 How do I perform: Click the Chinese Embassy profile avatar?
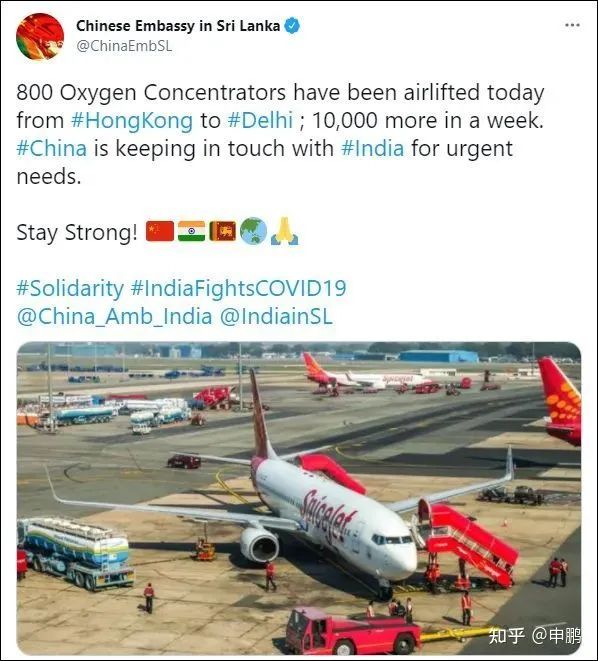40,37
